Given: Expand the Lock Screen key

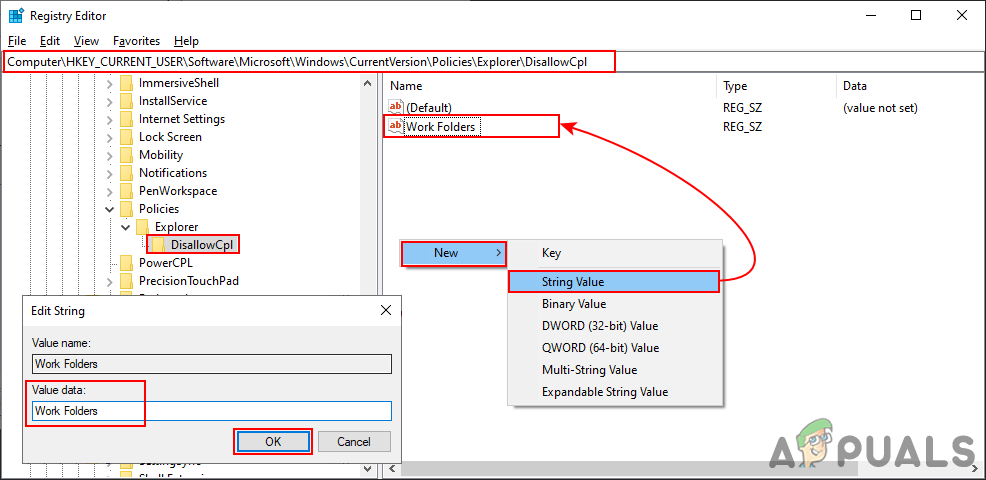Looking at the screenshot, I should [x=110, y=137].
